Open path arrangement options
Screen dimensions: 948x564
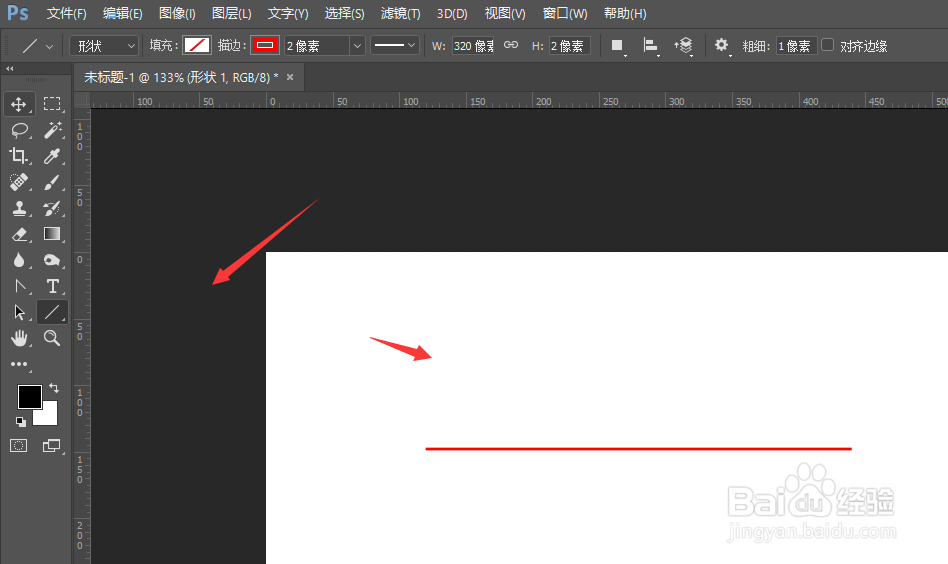[684, 46]
